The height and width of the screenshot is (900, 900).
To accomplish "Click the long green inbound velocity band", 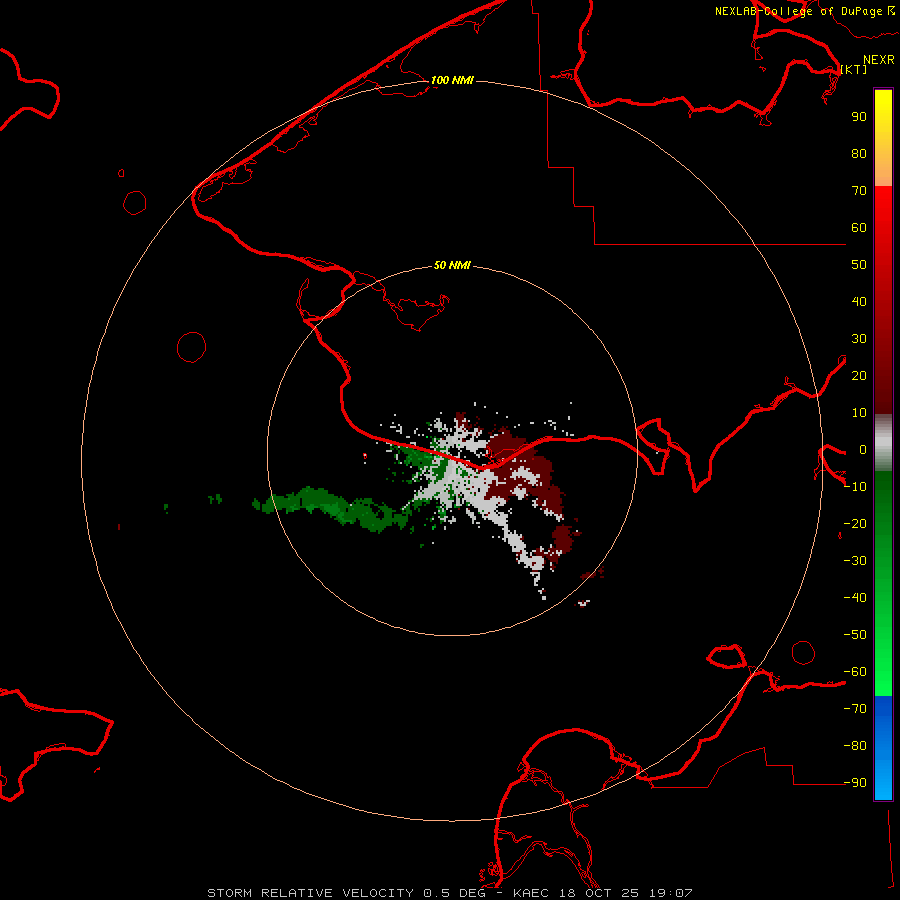I will (x=333, y=507).
